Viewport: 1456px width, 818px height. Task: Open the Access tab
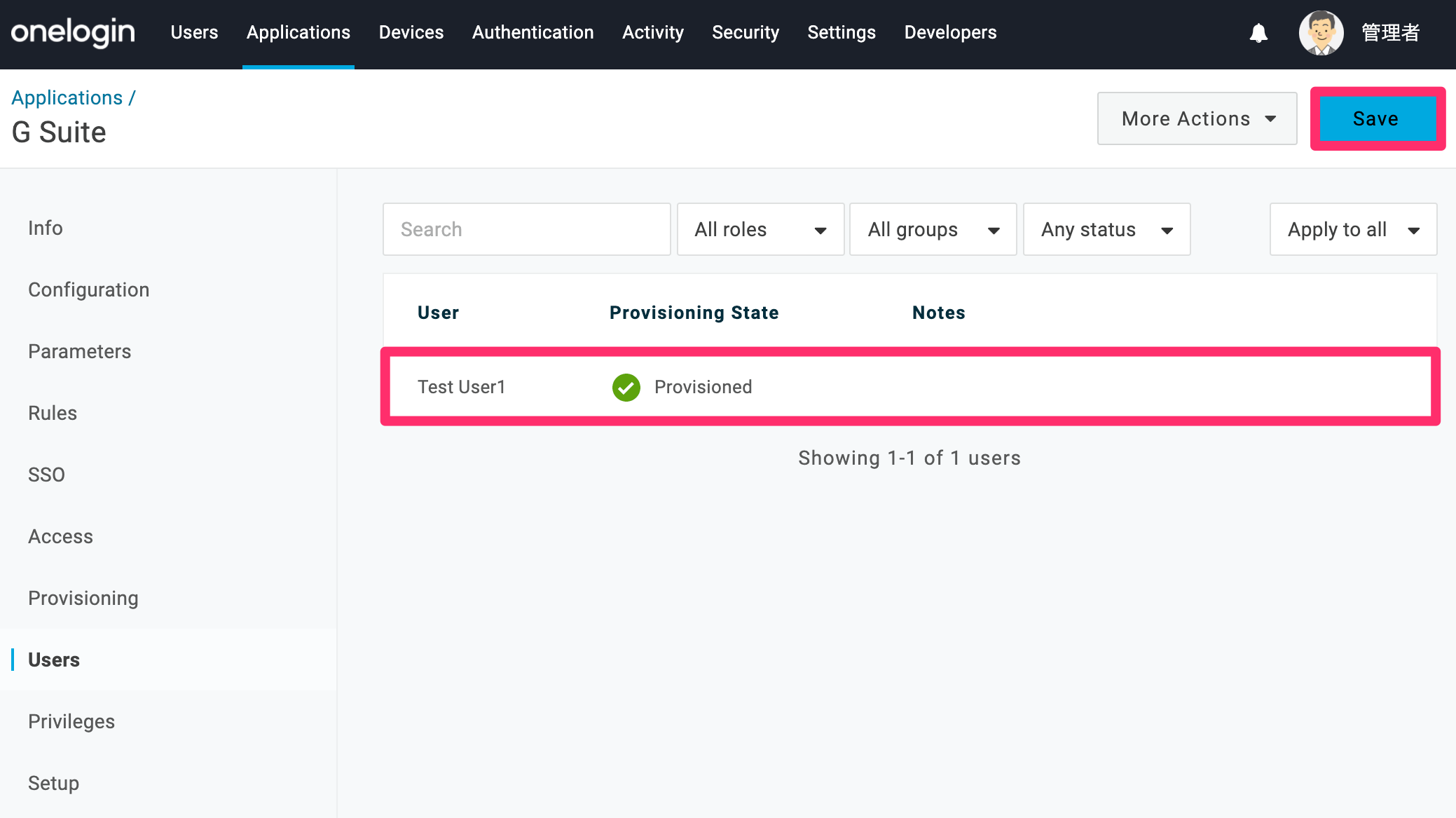60,536
